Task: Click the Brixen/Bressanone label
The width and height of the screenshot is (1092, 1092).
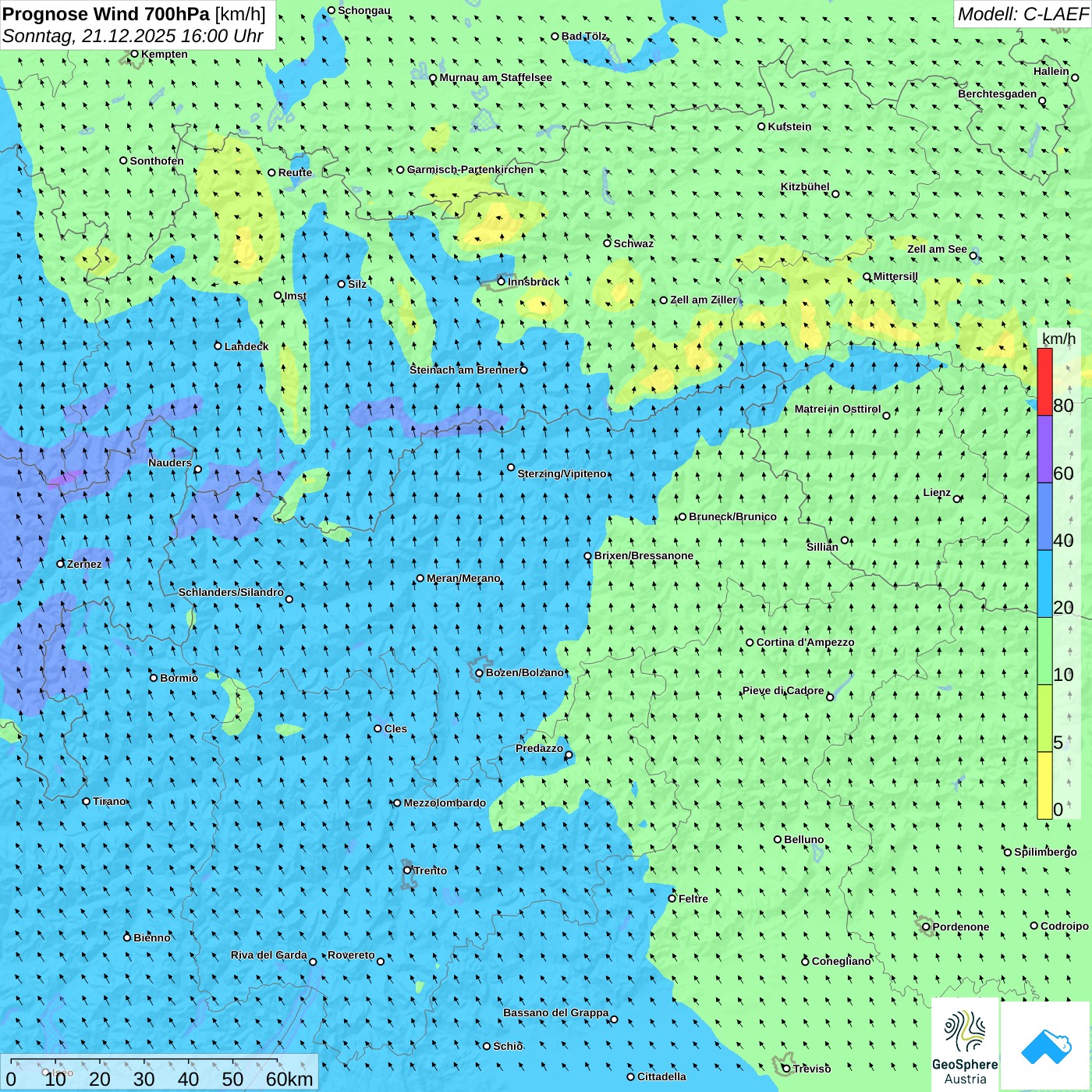Action: coord(643,556)
